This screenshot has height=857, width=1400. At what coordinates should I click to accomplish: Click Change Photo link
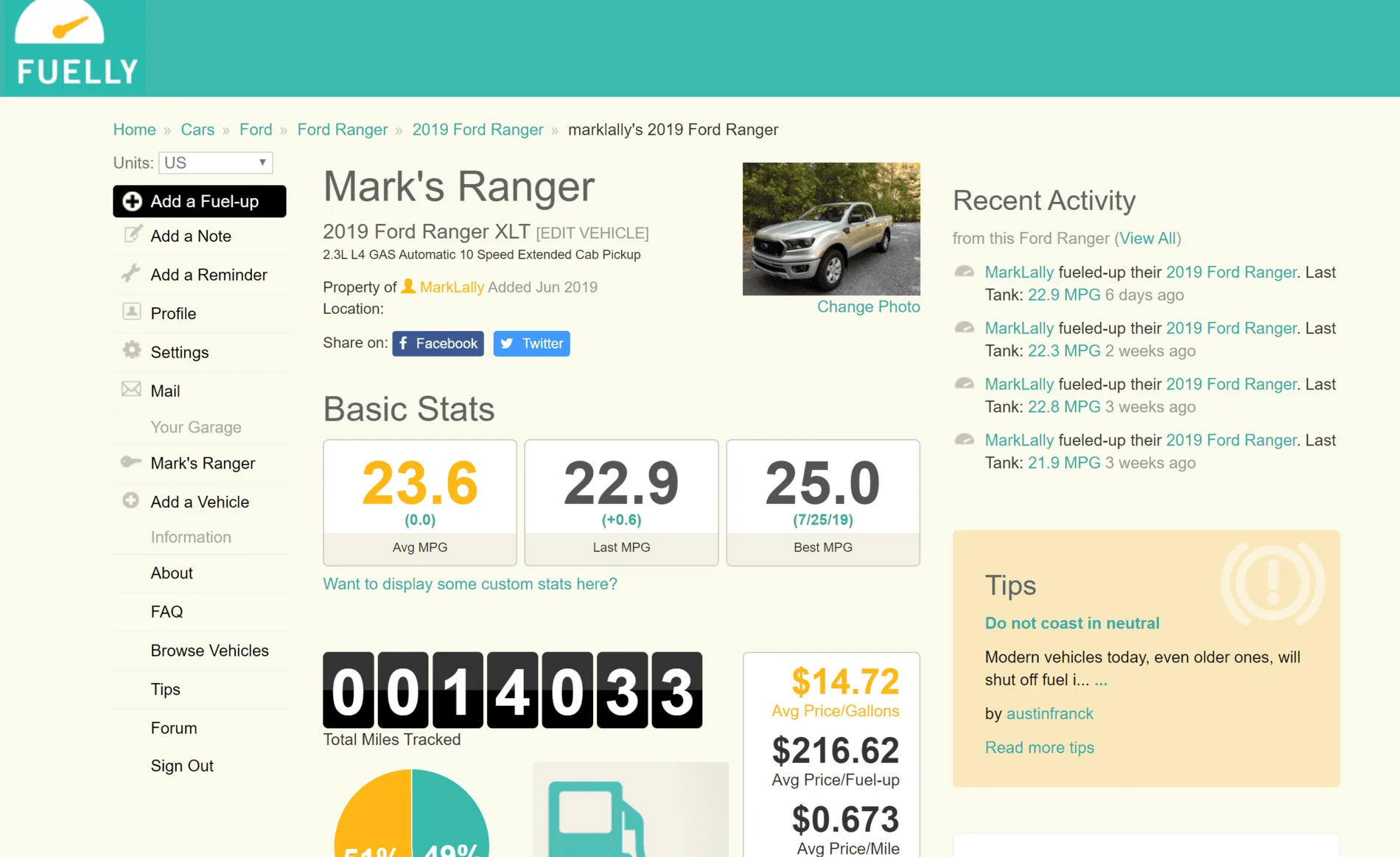pyautogui.click(x=868, y=307)
